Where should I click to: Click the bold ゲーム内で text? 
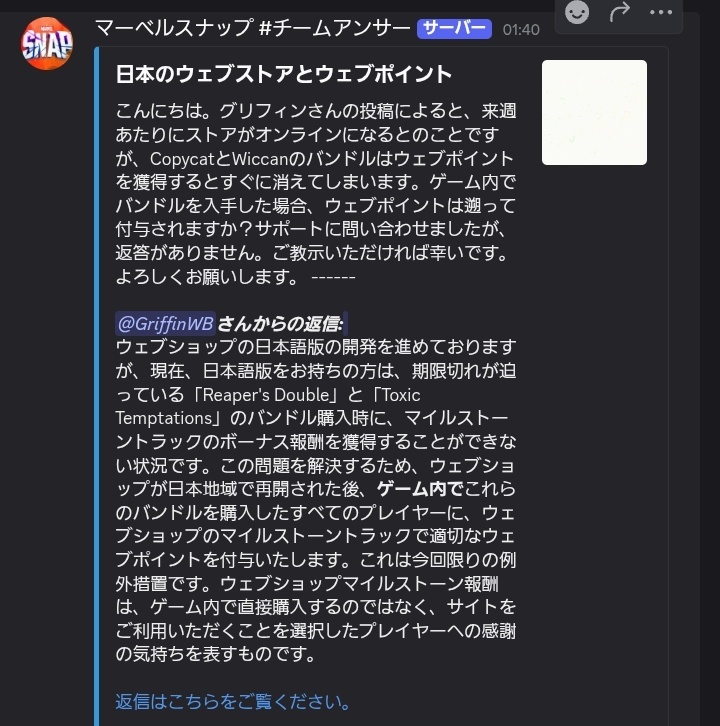pos(420,488)
